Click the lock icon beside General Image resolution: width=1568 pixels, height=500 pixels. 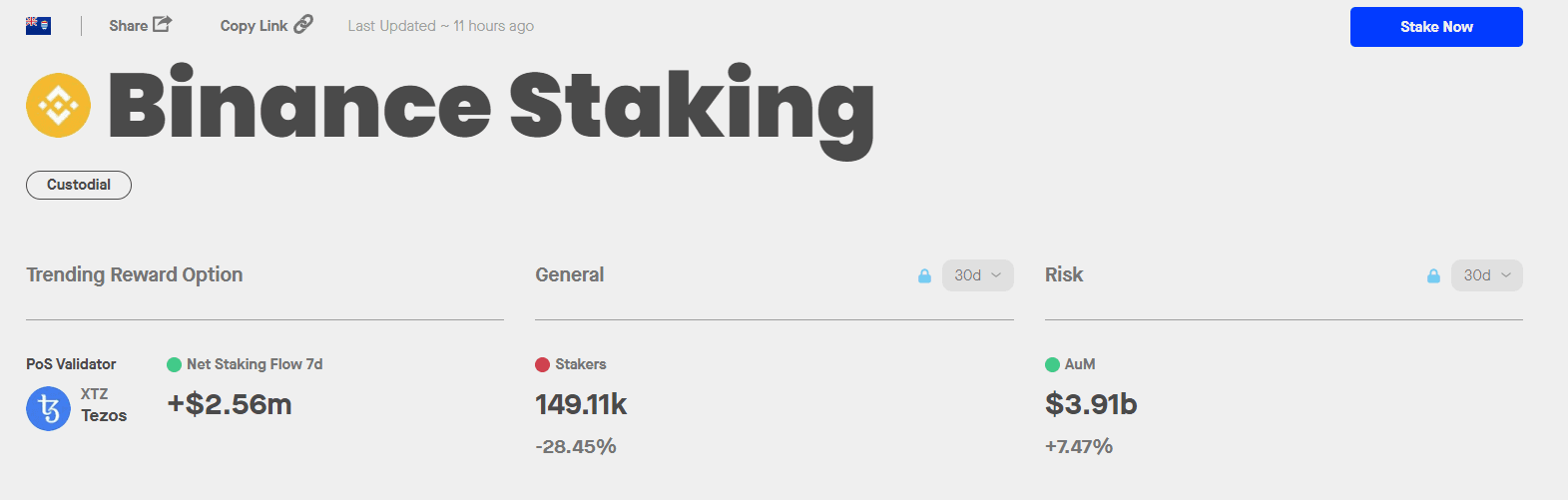click(924, 275)
